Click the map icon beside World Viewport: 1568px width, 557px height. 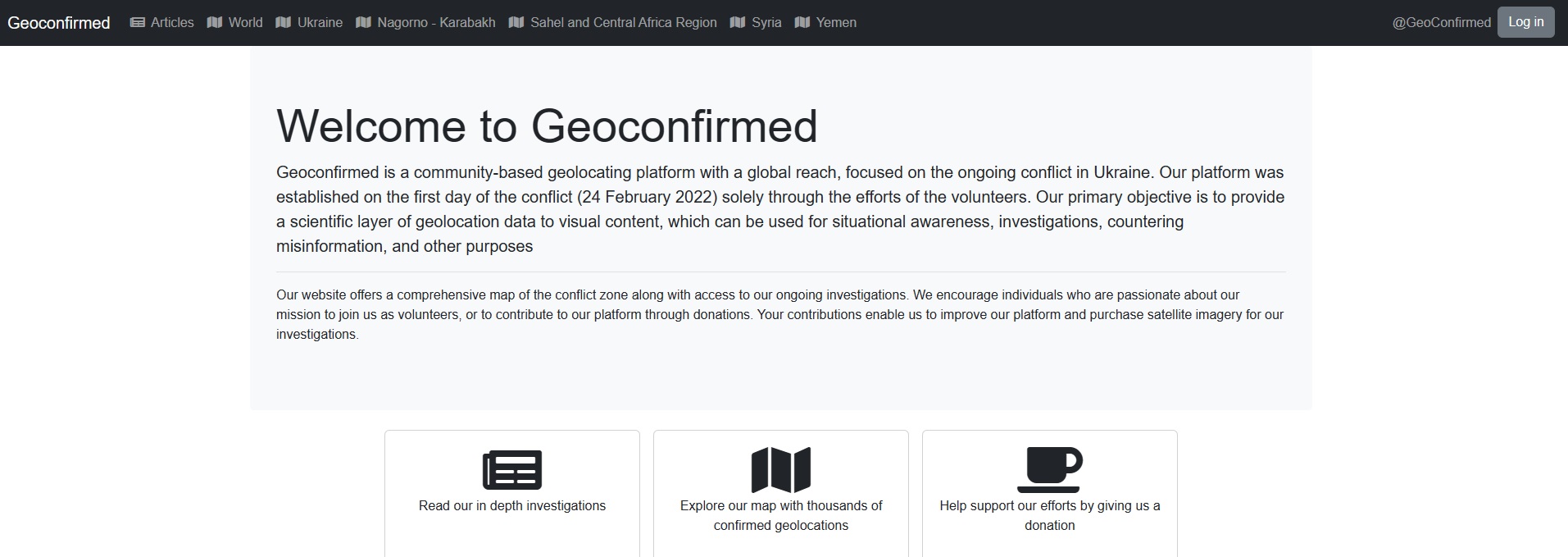click(x=215, y=22)
